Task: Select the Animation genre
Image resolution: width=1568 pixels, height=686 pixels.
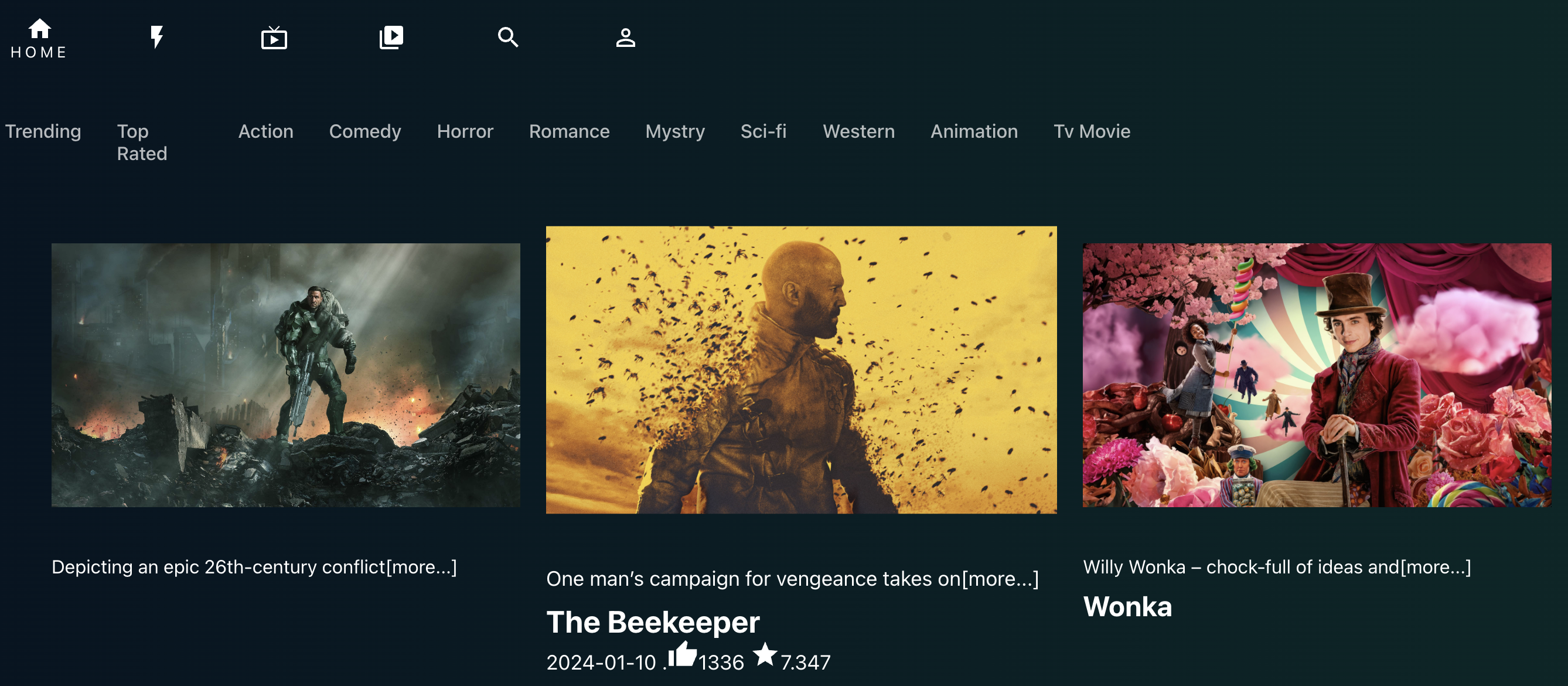Action: pos(974,131)
